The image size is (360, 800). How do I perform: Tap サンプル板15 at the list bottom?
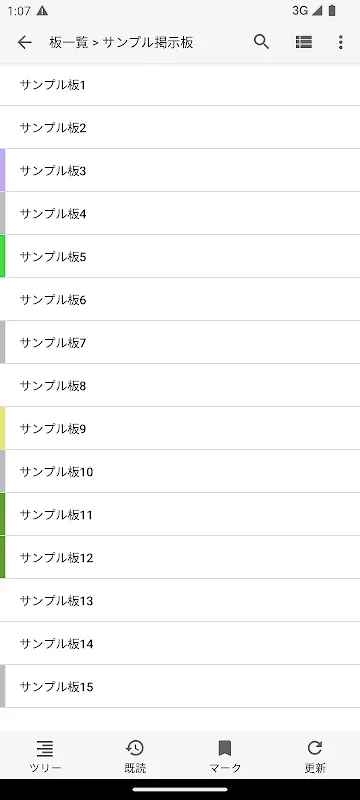point(180,686)
